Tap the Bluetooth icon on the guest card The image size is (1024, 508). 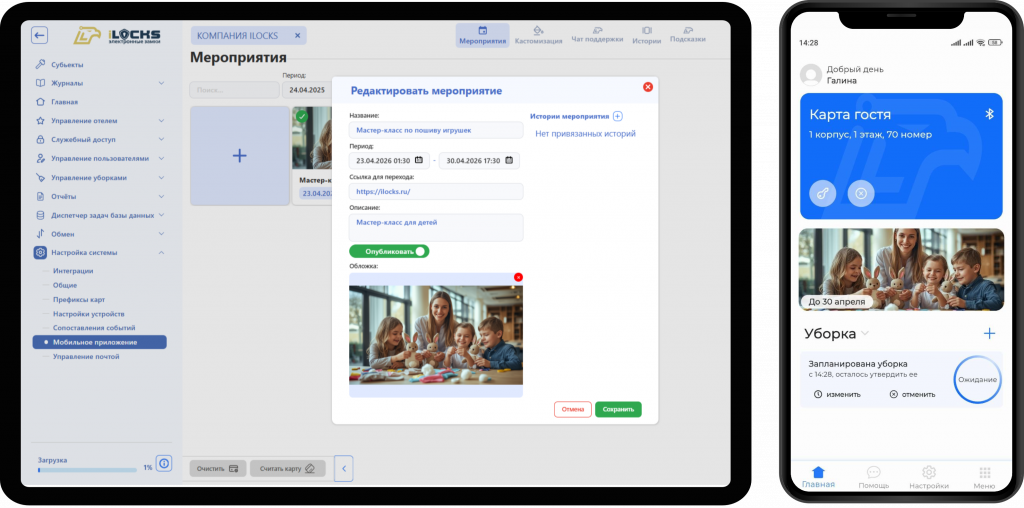[x=989, y=114]
